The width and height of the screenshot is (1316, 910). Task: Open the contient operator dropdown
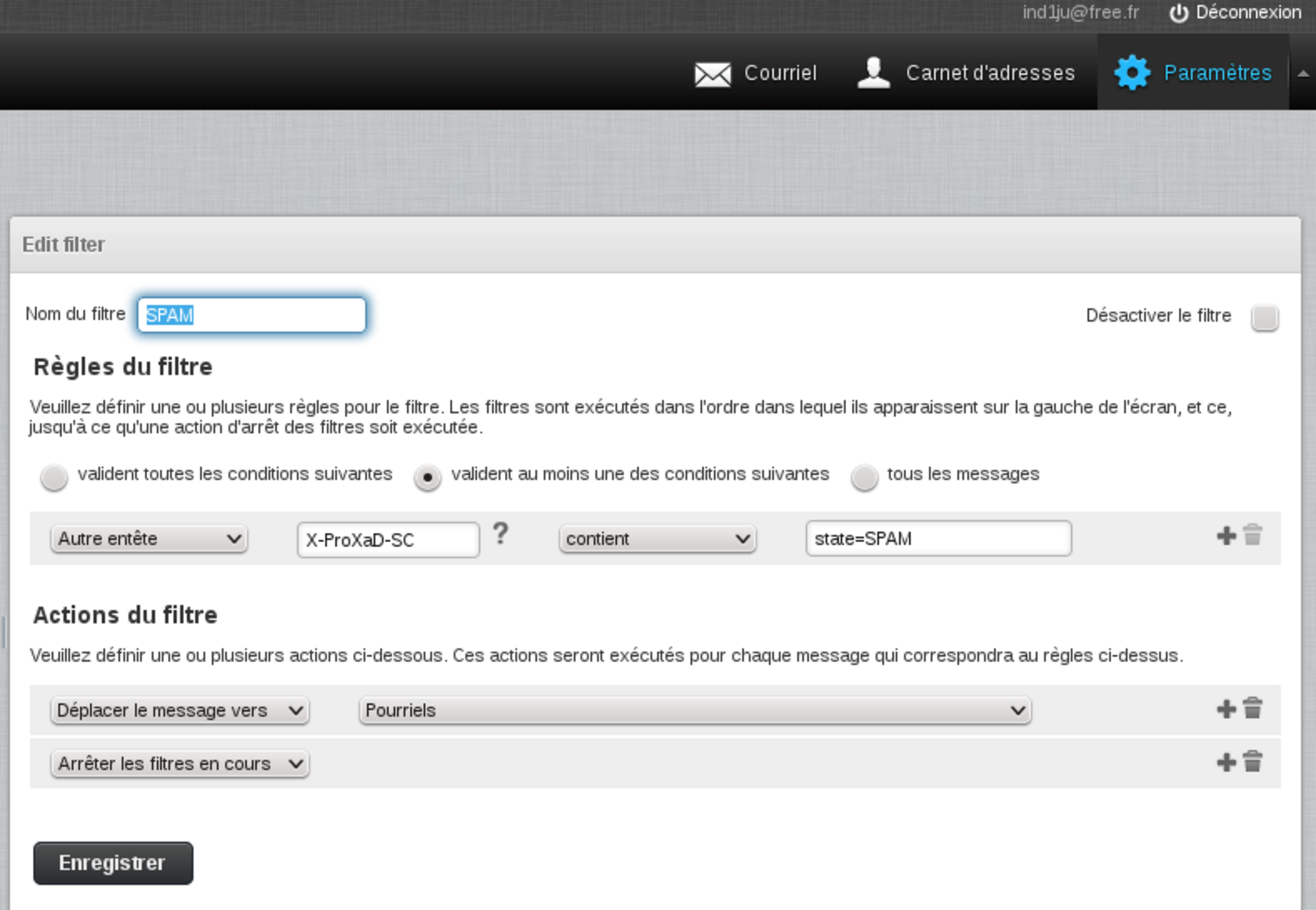[657, 539]
